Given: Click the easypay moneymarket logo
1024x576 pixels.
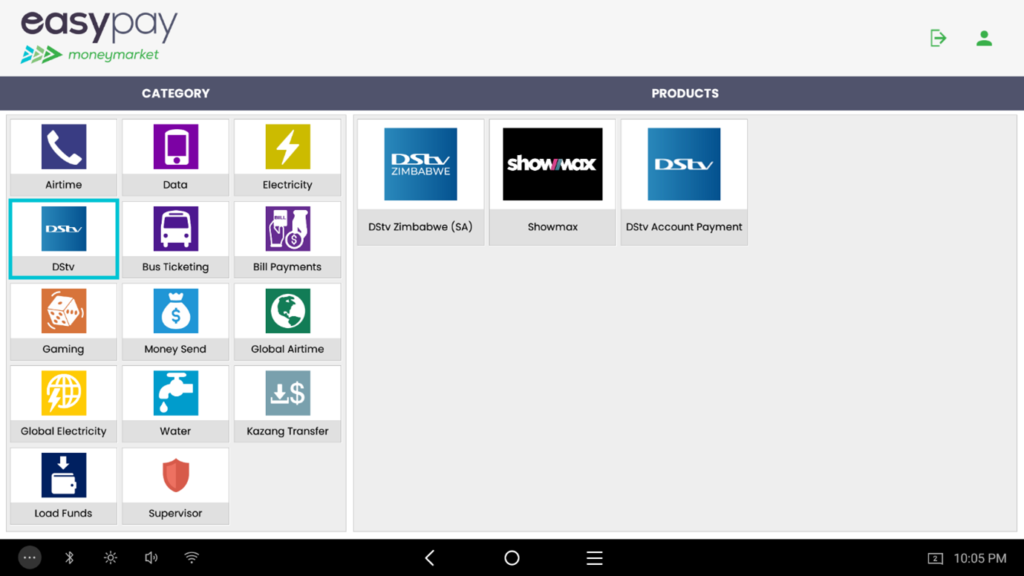Looking at the screenshot, I should tap(99, 37).
